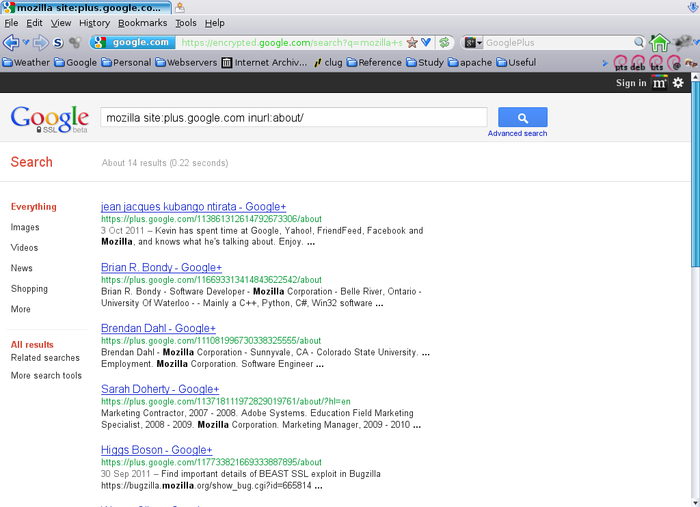Go forward with the Forward arrow
Viewport: 700px width, 507px height.
click(x=41, y=43)
